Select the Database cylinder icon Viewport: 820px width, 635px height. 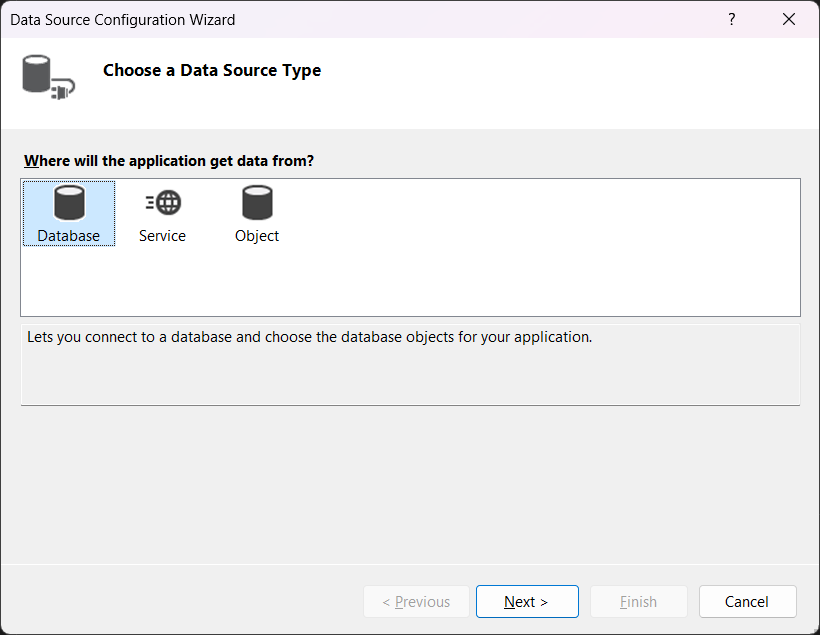[x=69, y=203]
